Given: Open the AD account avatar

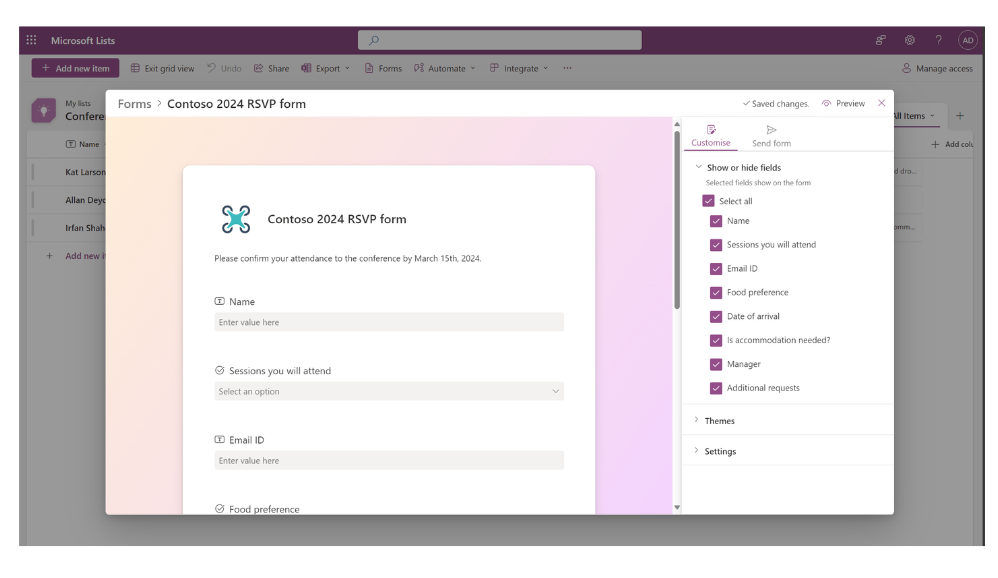Looking at the screenshot, I should click(967, 40).
